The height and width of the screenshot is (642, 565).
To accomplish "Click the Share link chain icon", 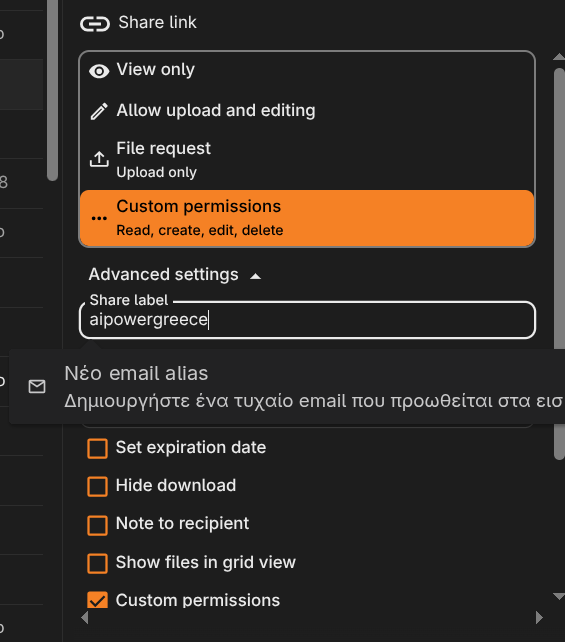I will coord(95,24).
